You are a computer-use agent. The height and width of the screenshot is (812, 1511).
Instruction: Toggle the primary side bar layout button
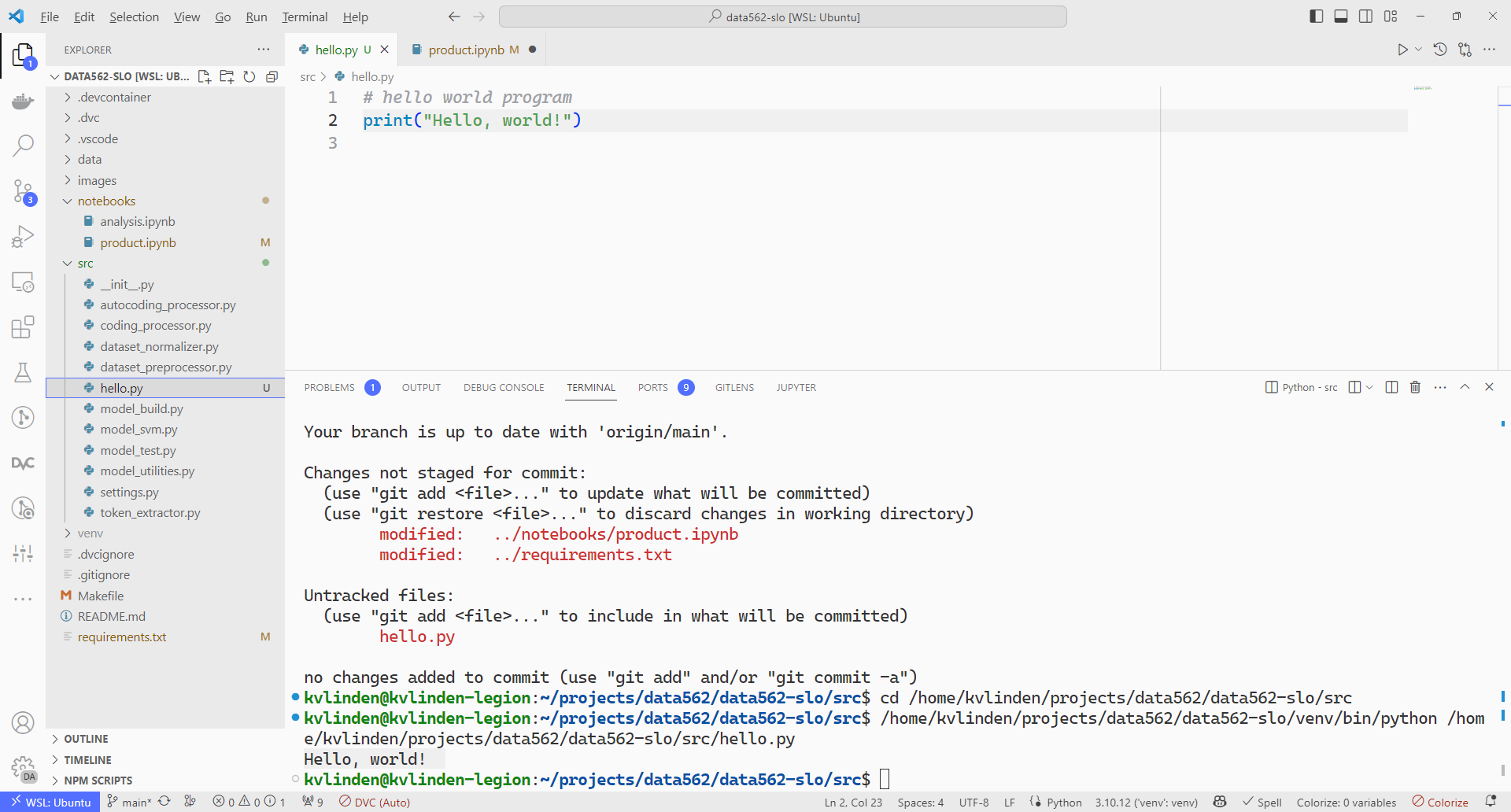[1316, 17]
